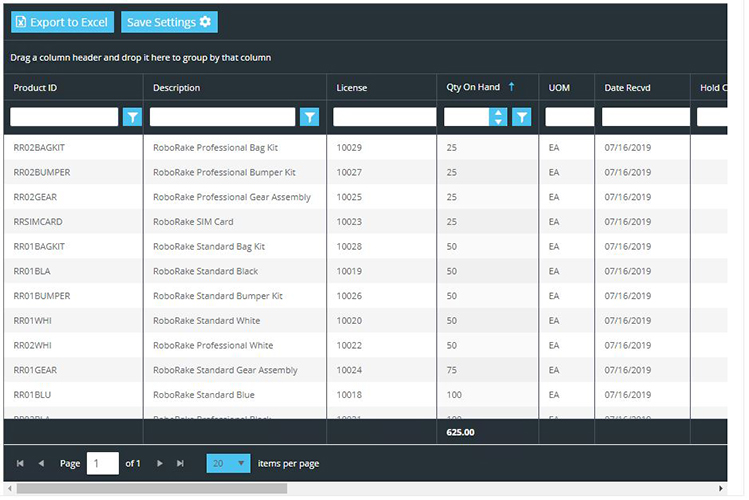Image resolution: width=749 pixels, height=500 pixels.
Task: Click RoboRake Professional White description
Action: [213, 346]
